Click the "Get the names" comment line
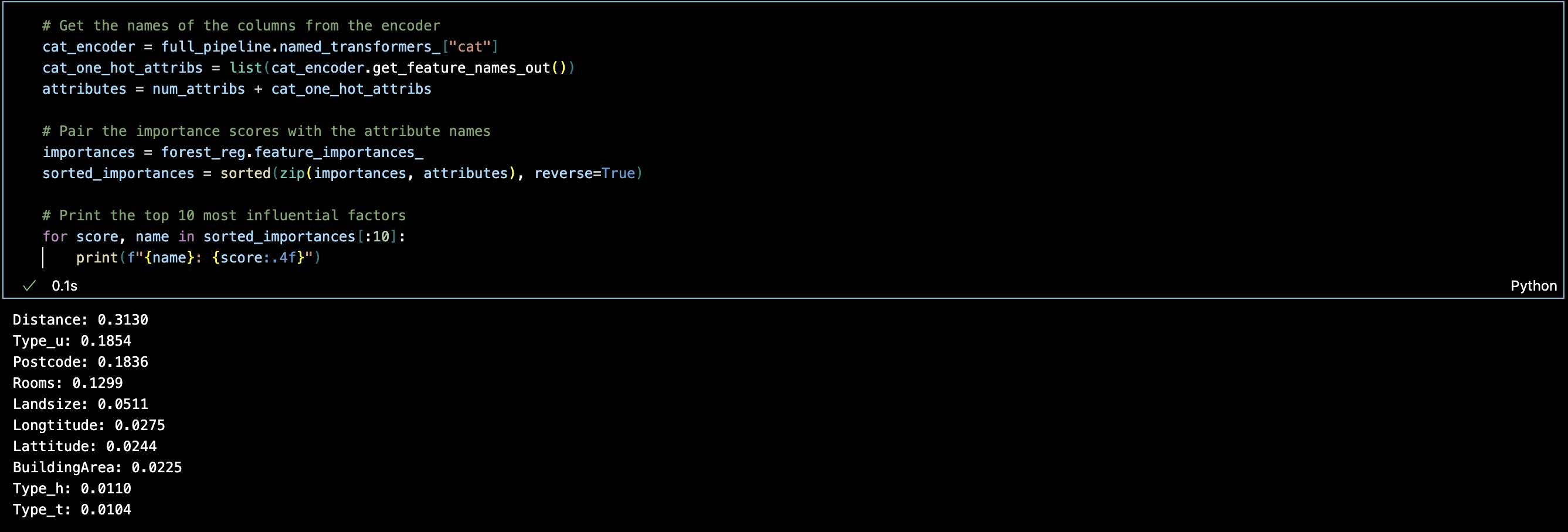 click(x=240, y=26)
